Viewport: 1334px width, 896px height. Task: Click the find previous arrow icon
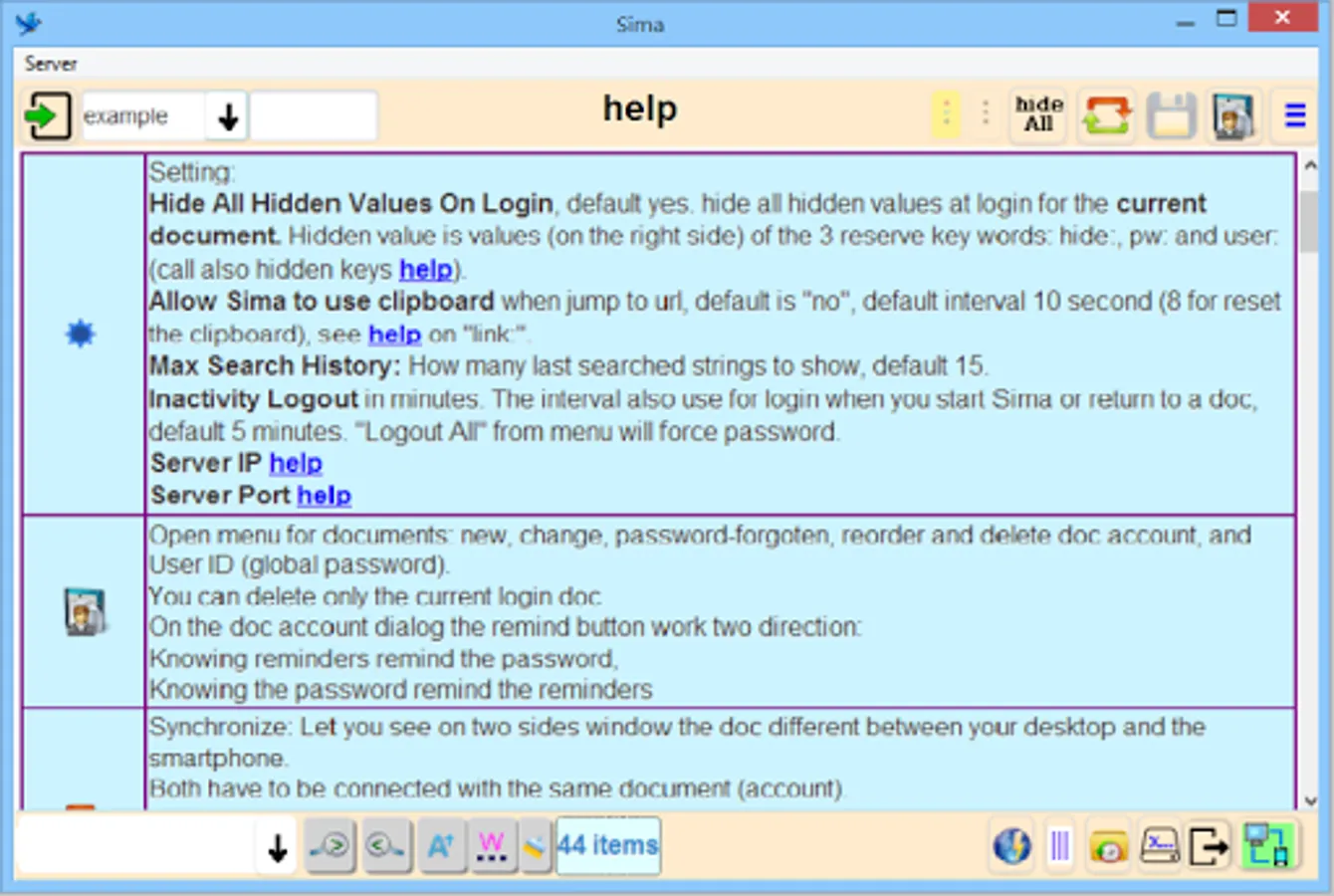[x=386, y=846]
